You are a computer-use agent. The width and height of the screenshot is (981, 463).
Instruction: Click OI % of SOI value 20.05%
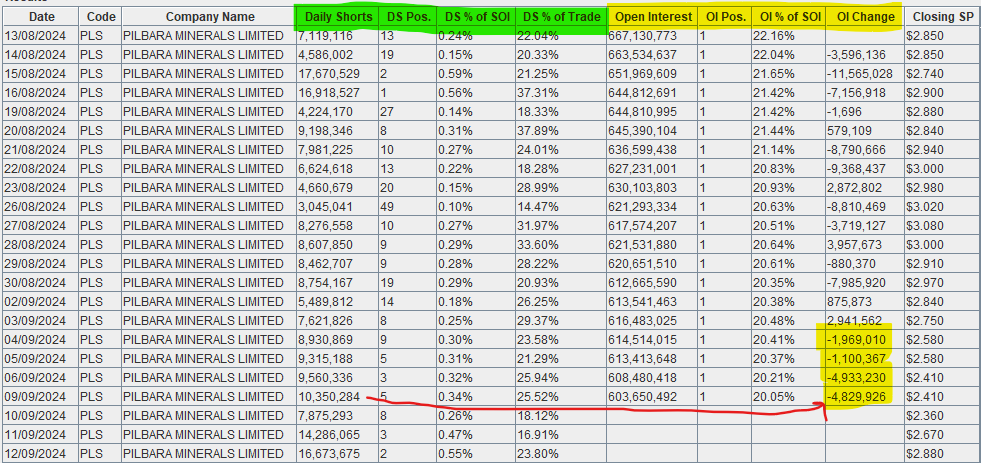coord(773,397)
